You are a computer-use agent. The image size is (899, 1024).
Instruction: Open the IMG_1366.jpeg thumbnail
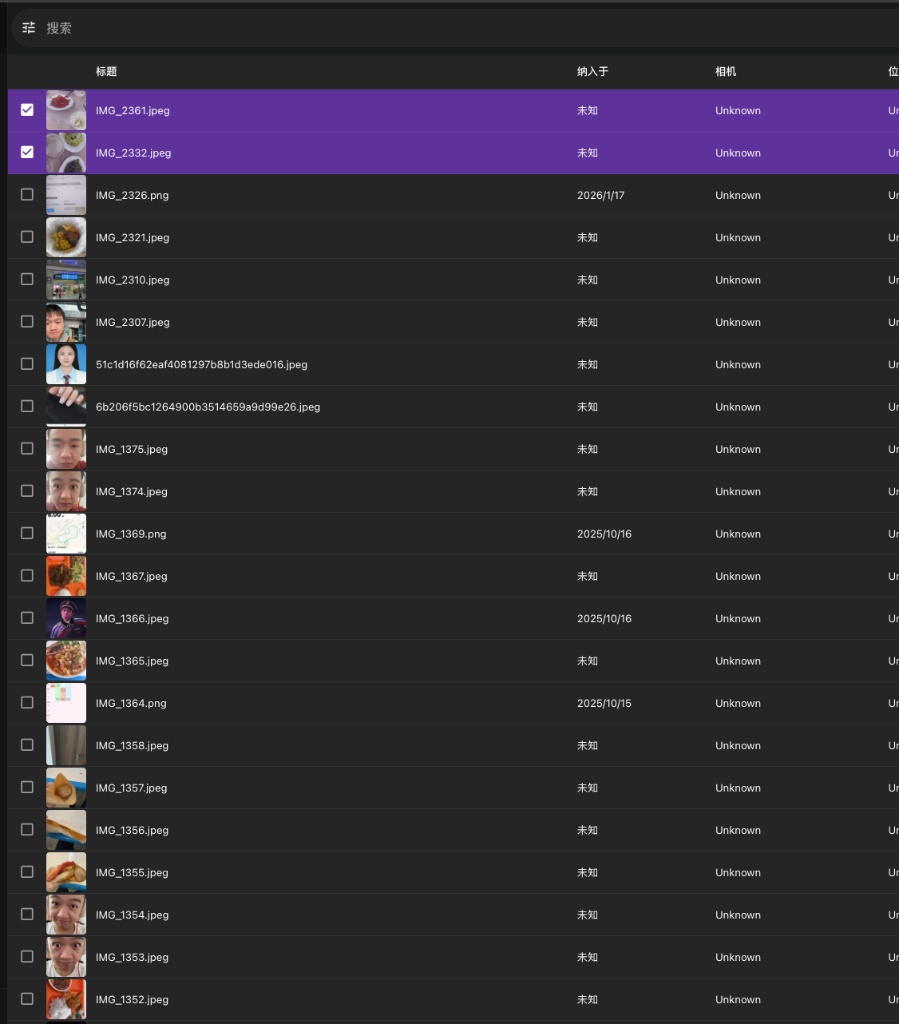[x=66, y=618]
